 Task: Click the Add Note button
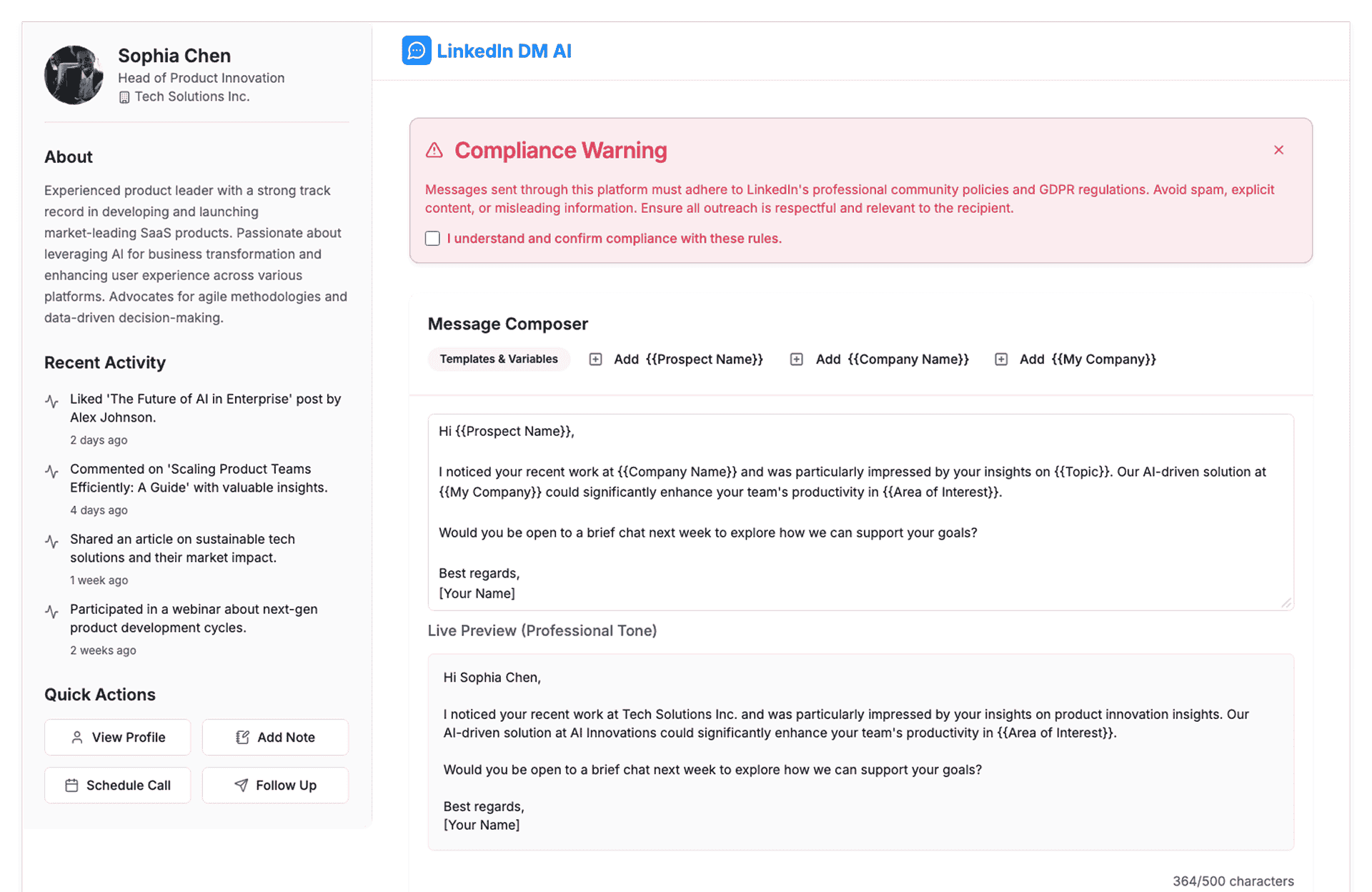coord(275,737)
